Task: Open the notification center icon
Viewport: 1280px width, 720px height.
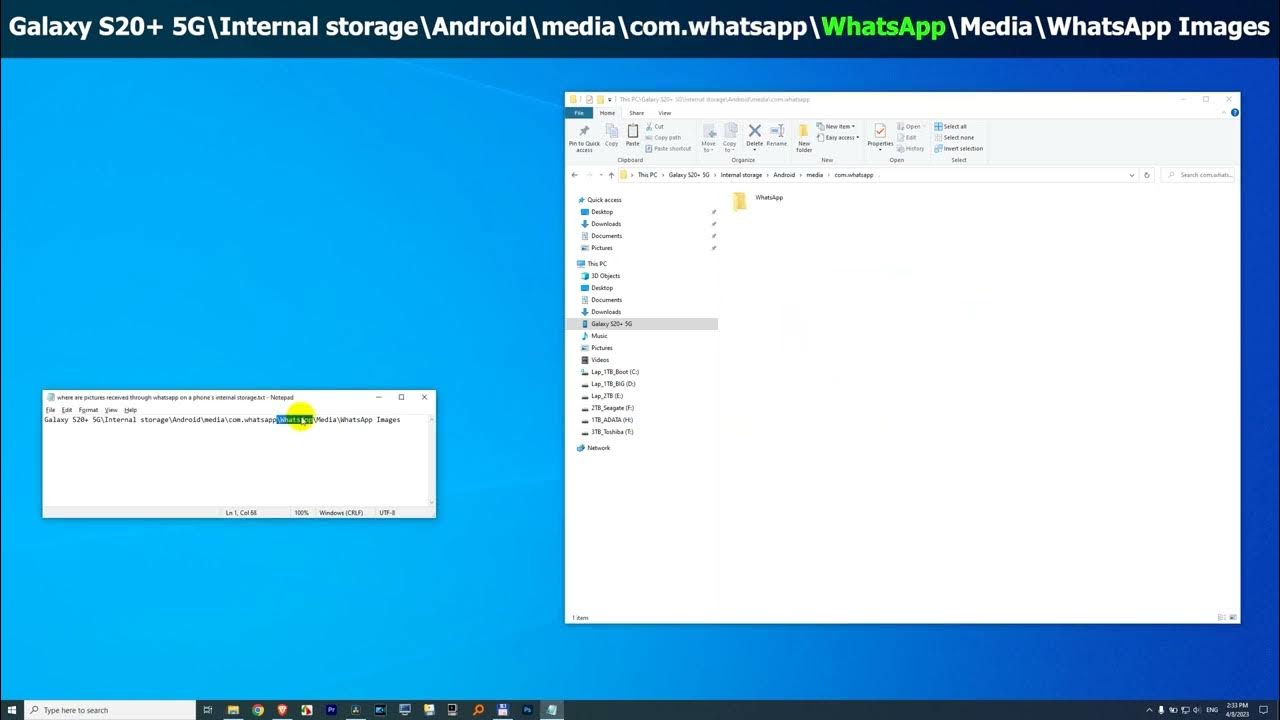Action: tap(1264, 710)
